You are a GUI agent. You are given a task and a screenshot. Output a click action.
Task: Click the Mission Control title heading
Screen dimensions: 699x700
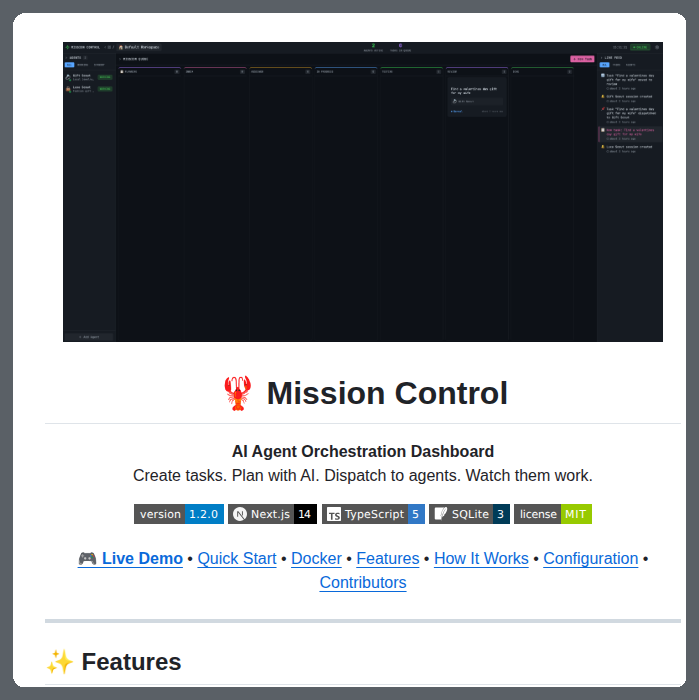click(x=387, y=393)
